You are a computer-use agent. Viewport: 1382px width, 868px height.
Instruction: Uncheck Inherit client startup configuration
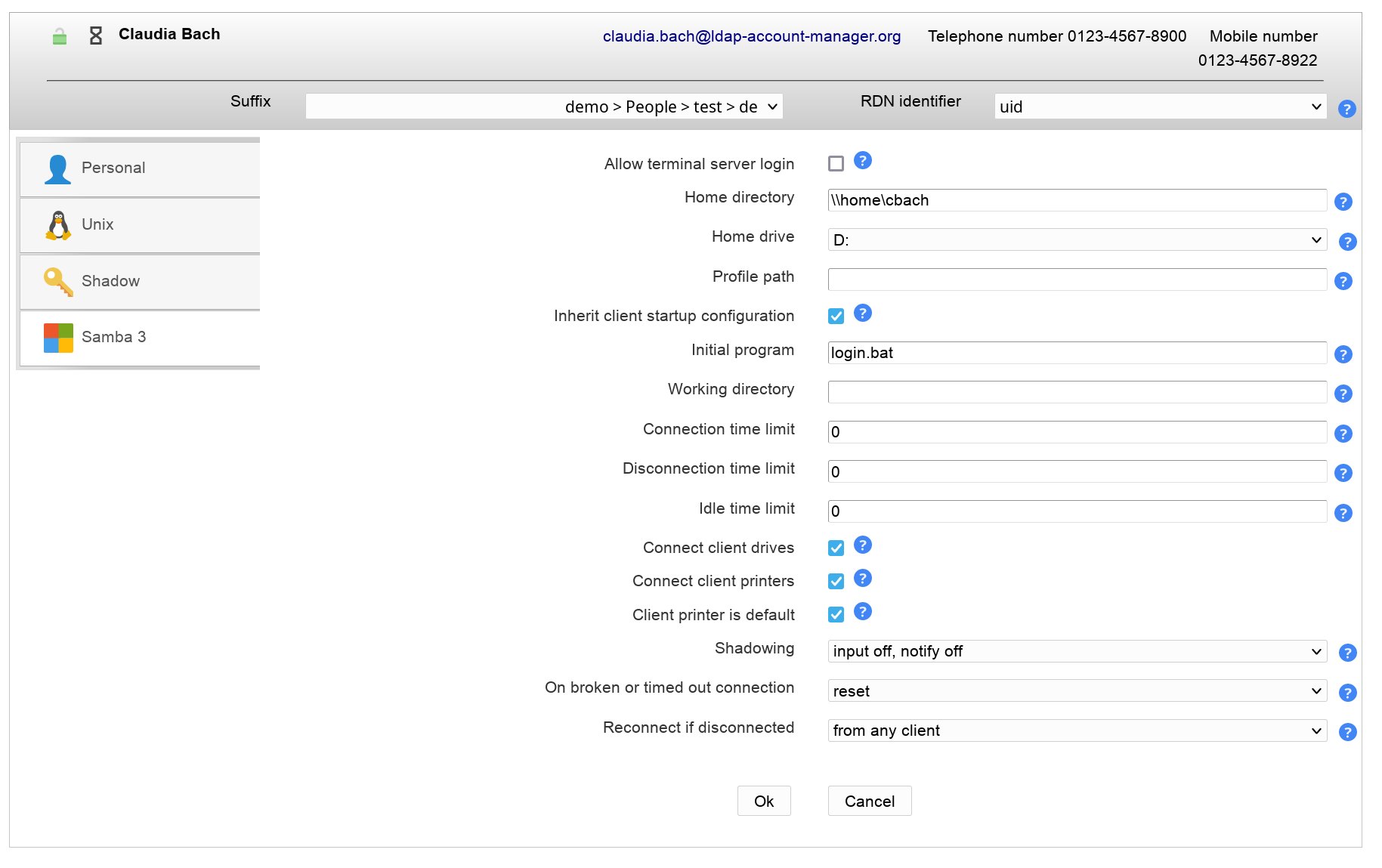pos(836,317)
